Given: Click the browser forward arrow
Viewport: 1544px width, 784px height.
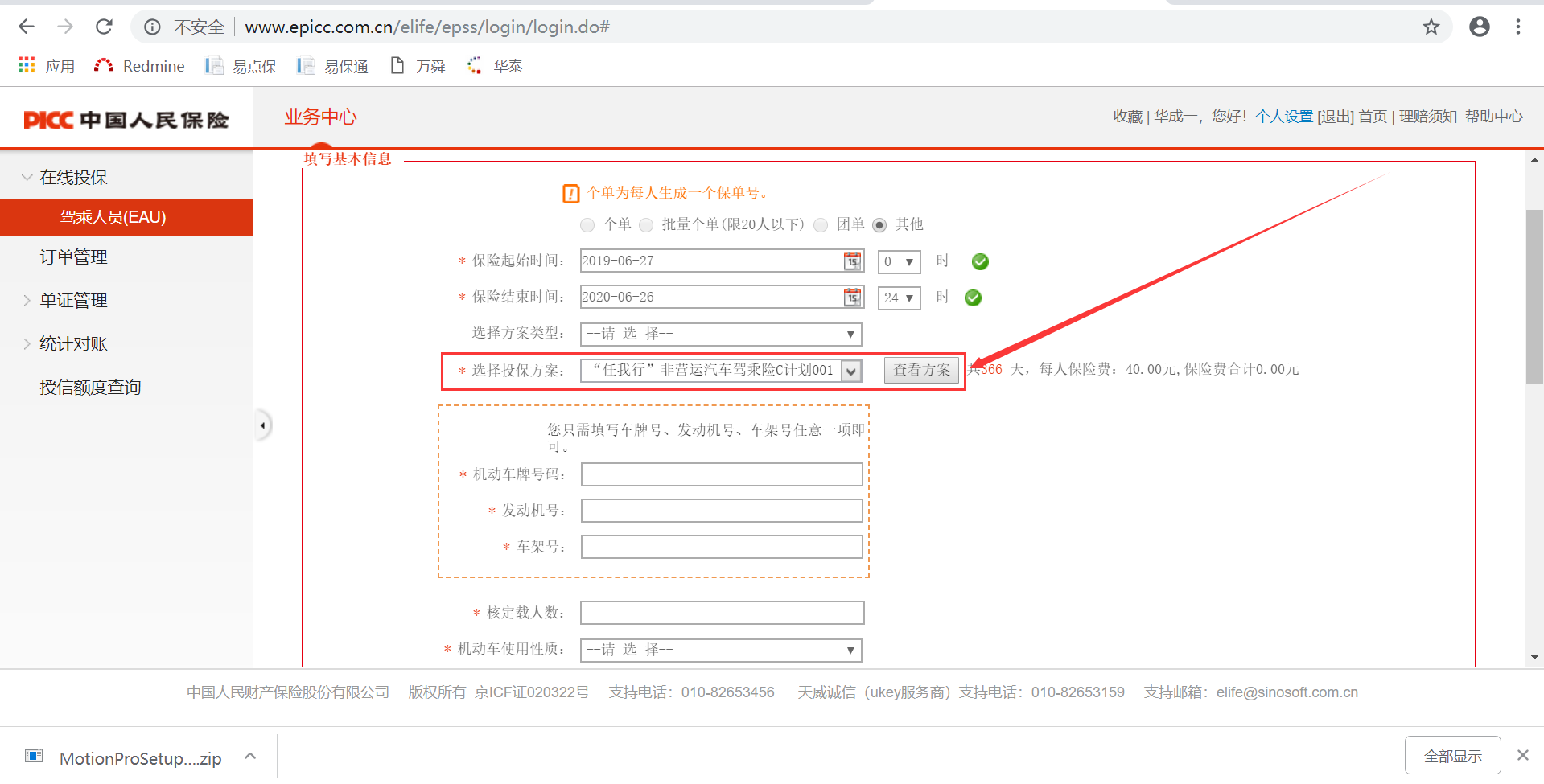Looking at the screenshot, I should point(65,27).
